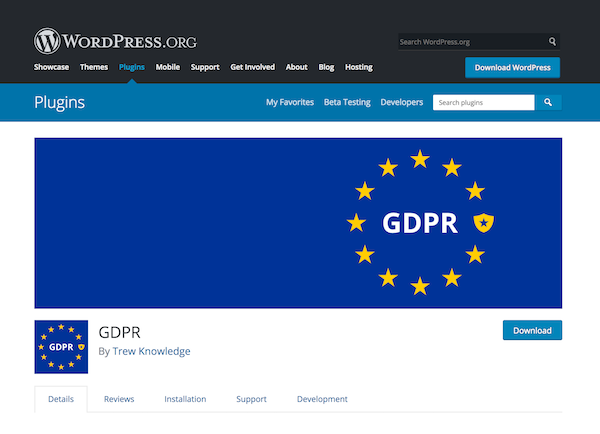Viewport: 600px width, 434px height.
Task: Open the Mobile menu item
Action: 168,67
